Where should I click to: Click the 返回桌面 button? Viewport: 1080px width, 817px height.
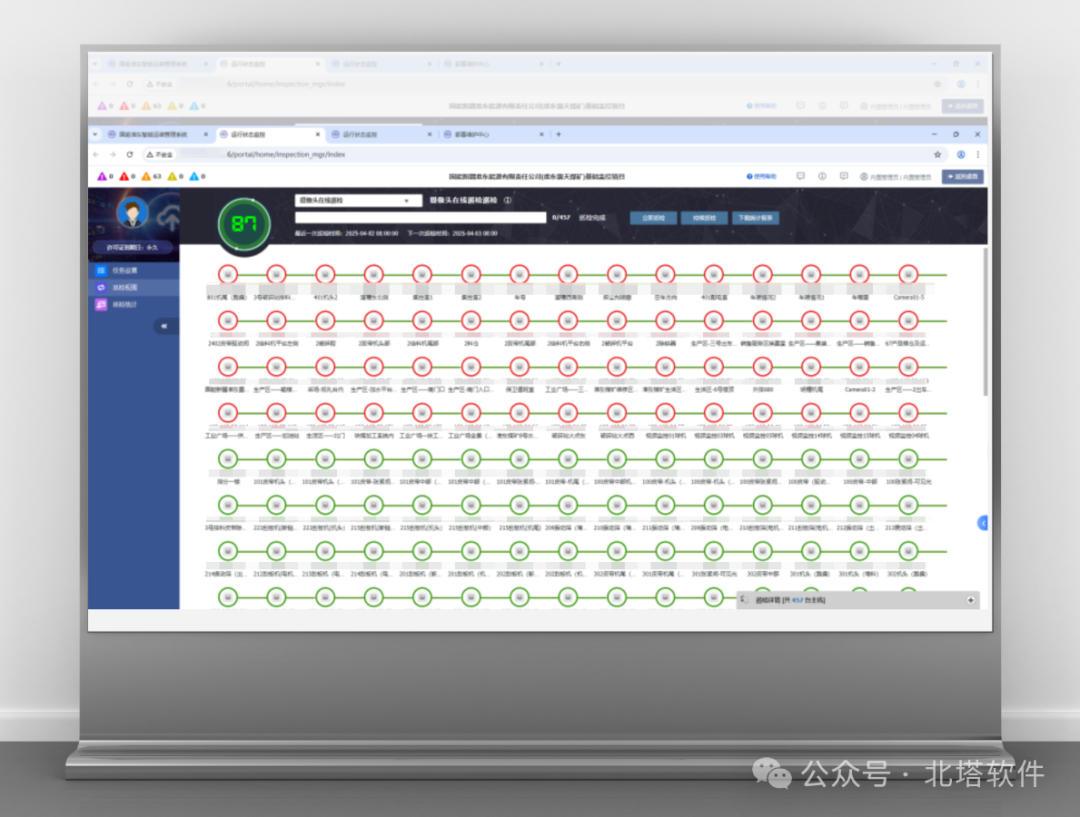tap(963, 176)
